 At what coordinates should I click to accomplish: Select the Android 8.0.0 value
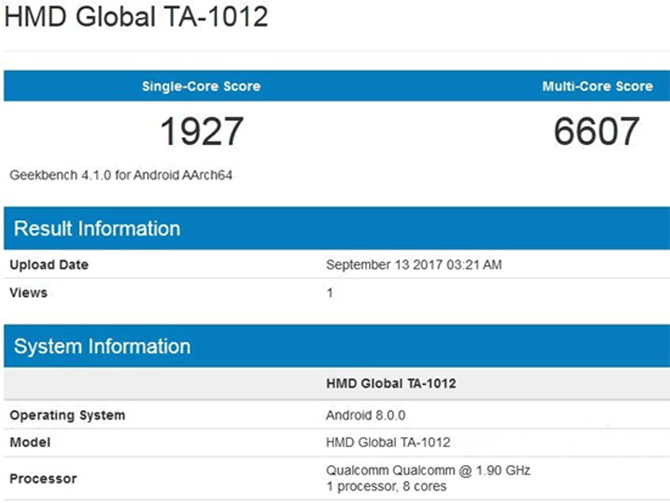coord(366,415)
